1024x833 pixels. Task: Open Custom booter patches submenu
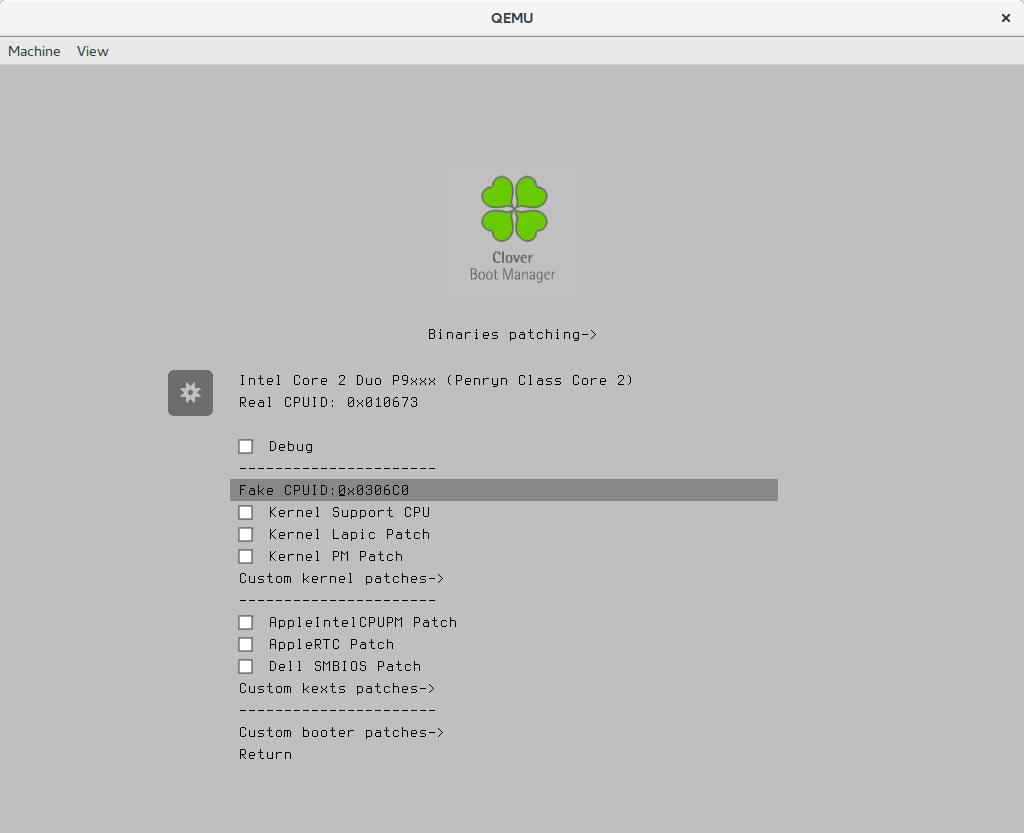click(341, 732)
